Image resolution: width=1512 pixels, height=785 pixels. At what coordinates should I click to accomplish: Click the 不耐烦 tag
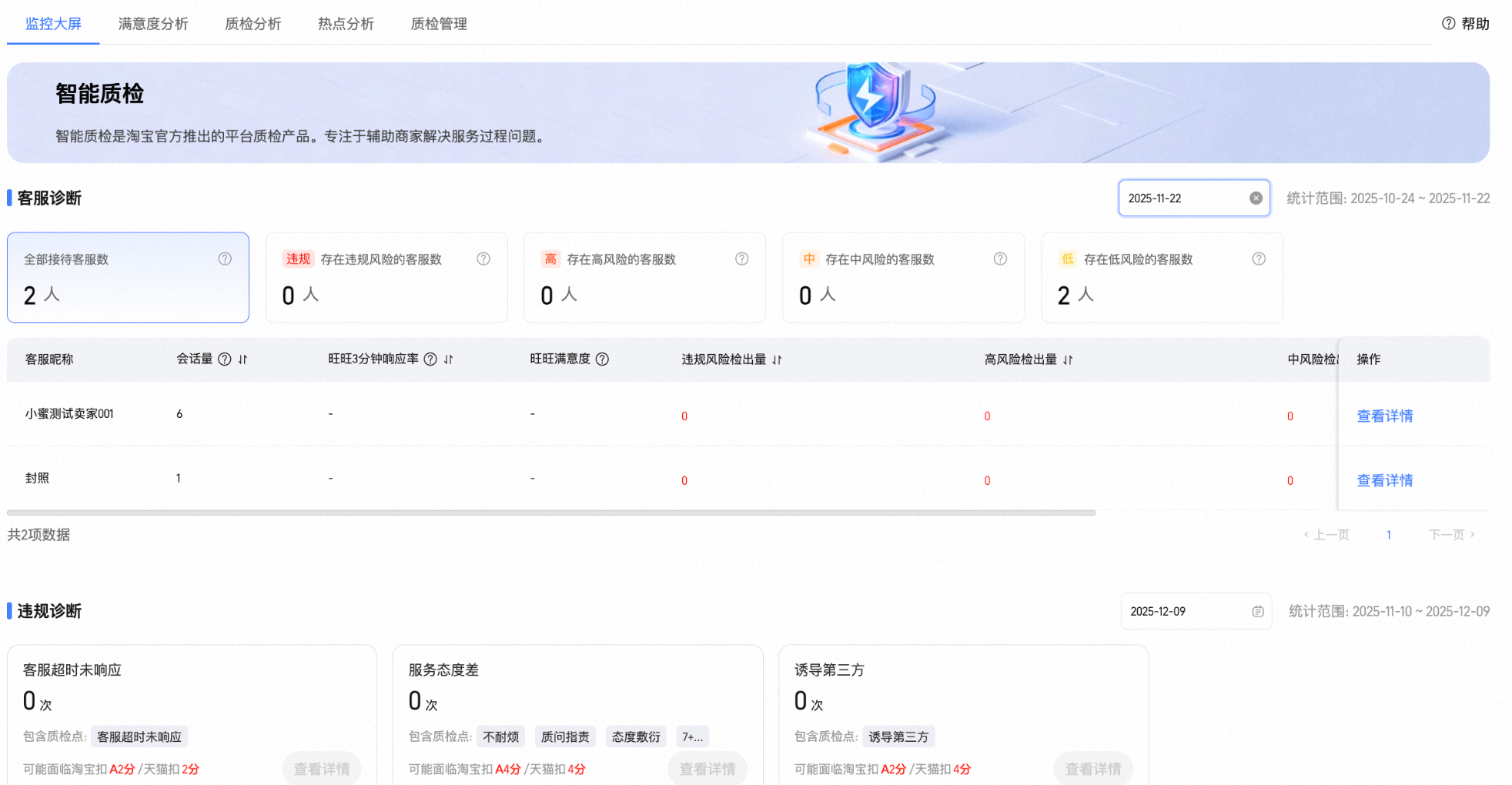pos(501,737)
